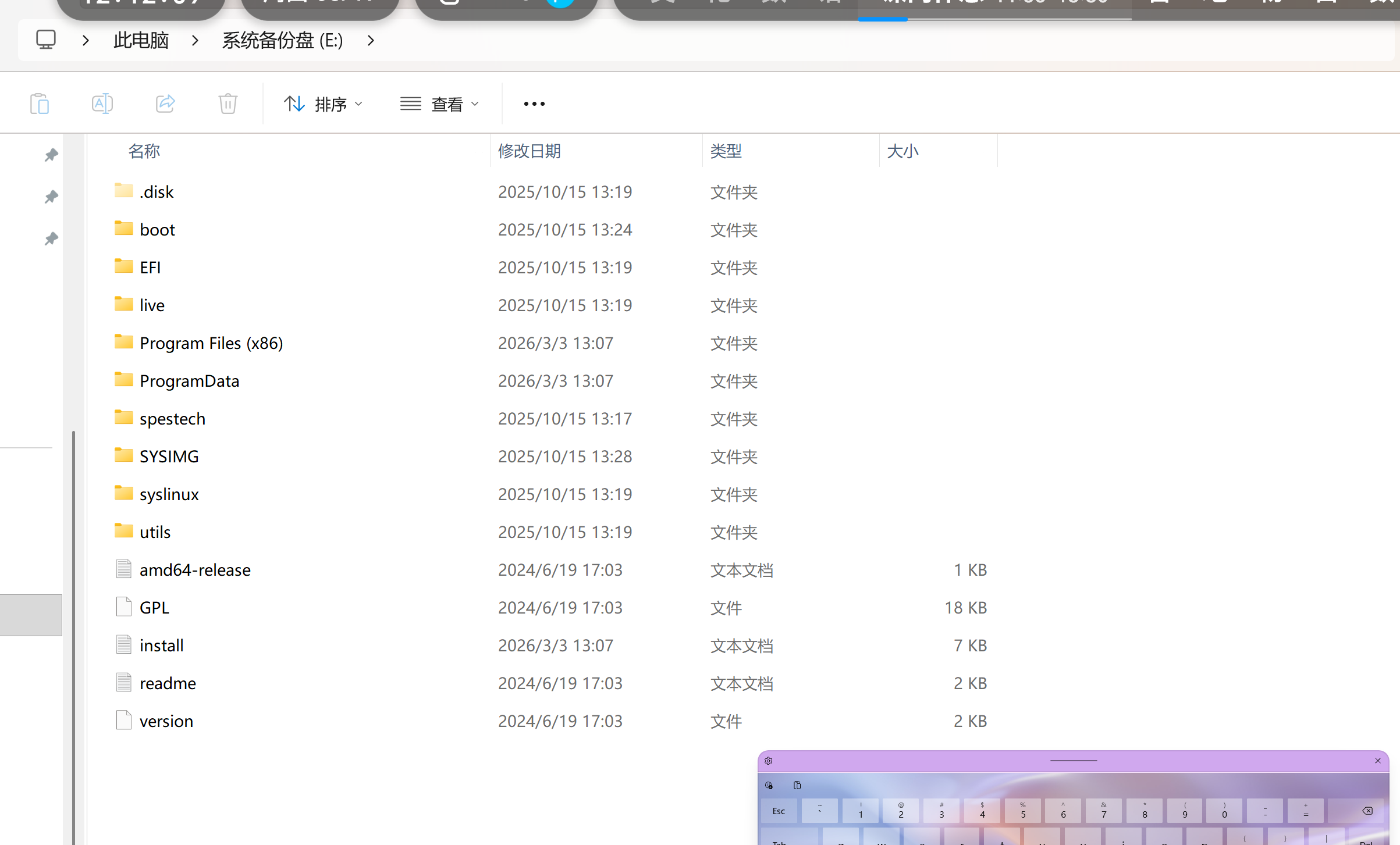The height and width of the screenshot is (845, 1400).
Task: Select the amd64-release text file
Action: tap(195, 570)
